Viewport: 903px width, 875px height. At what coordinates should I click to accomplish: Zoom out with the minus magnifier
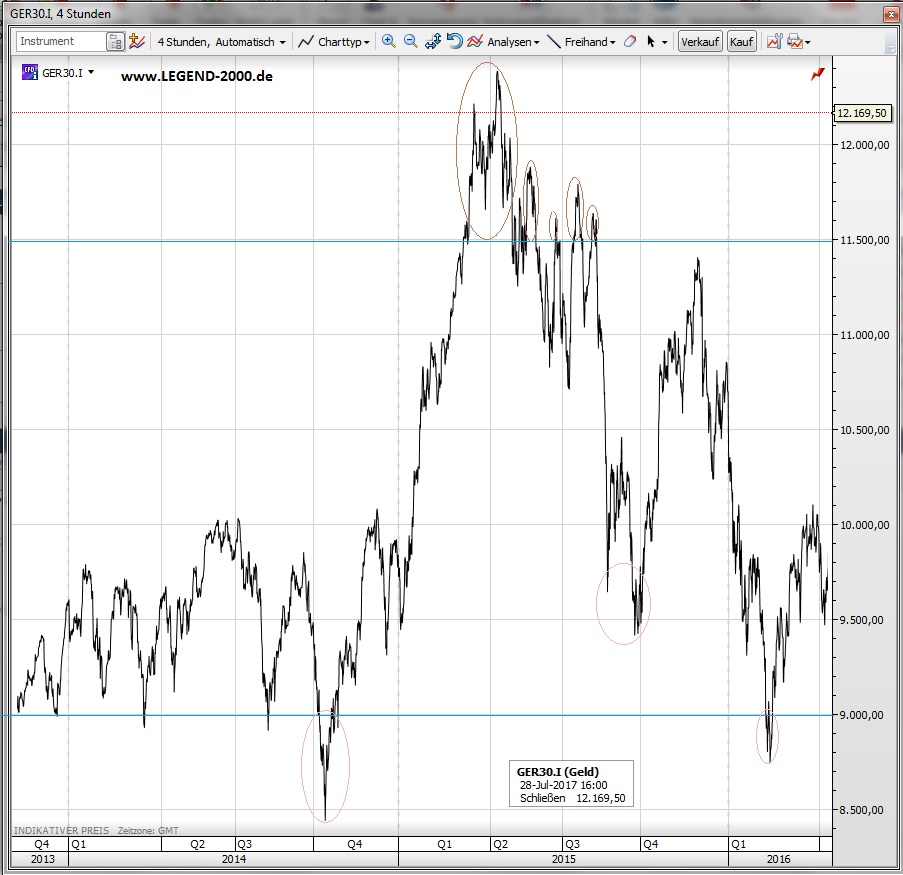click(410, 42)
